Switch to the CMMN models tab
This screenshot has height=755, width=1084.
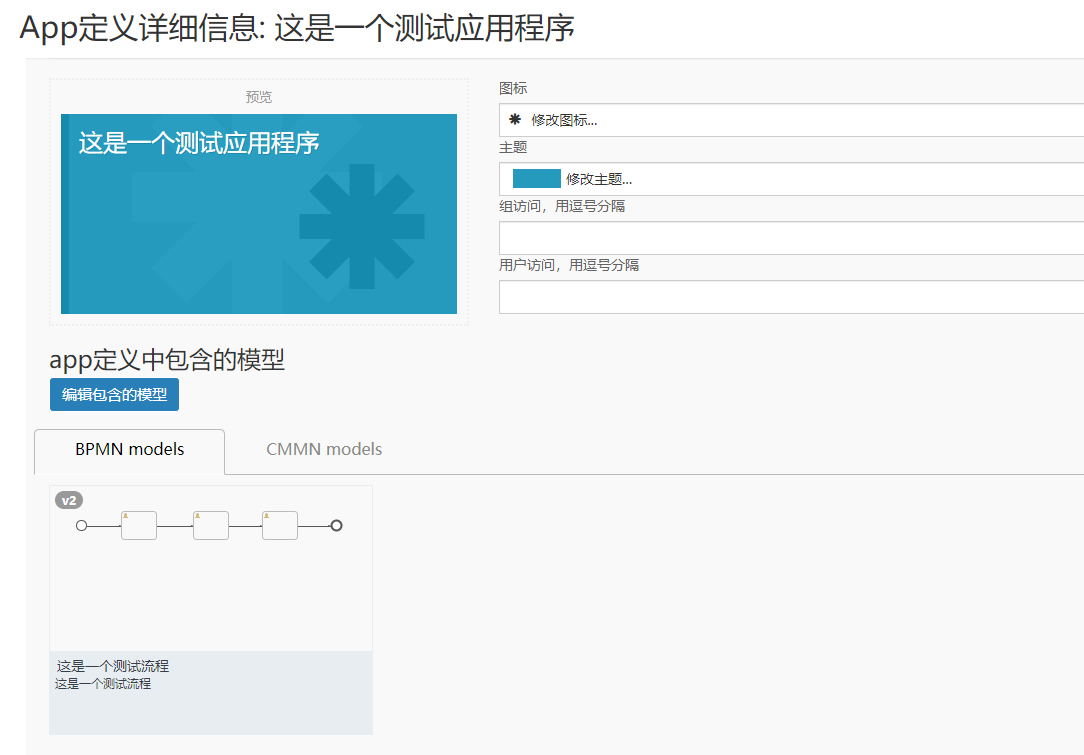[x=324, y=449]
